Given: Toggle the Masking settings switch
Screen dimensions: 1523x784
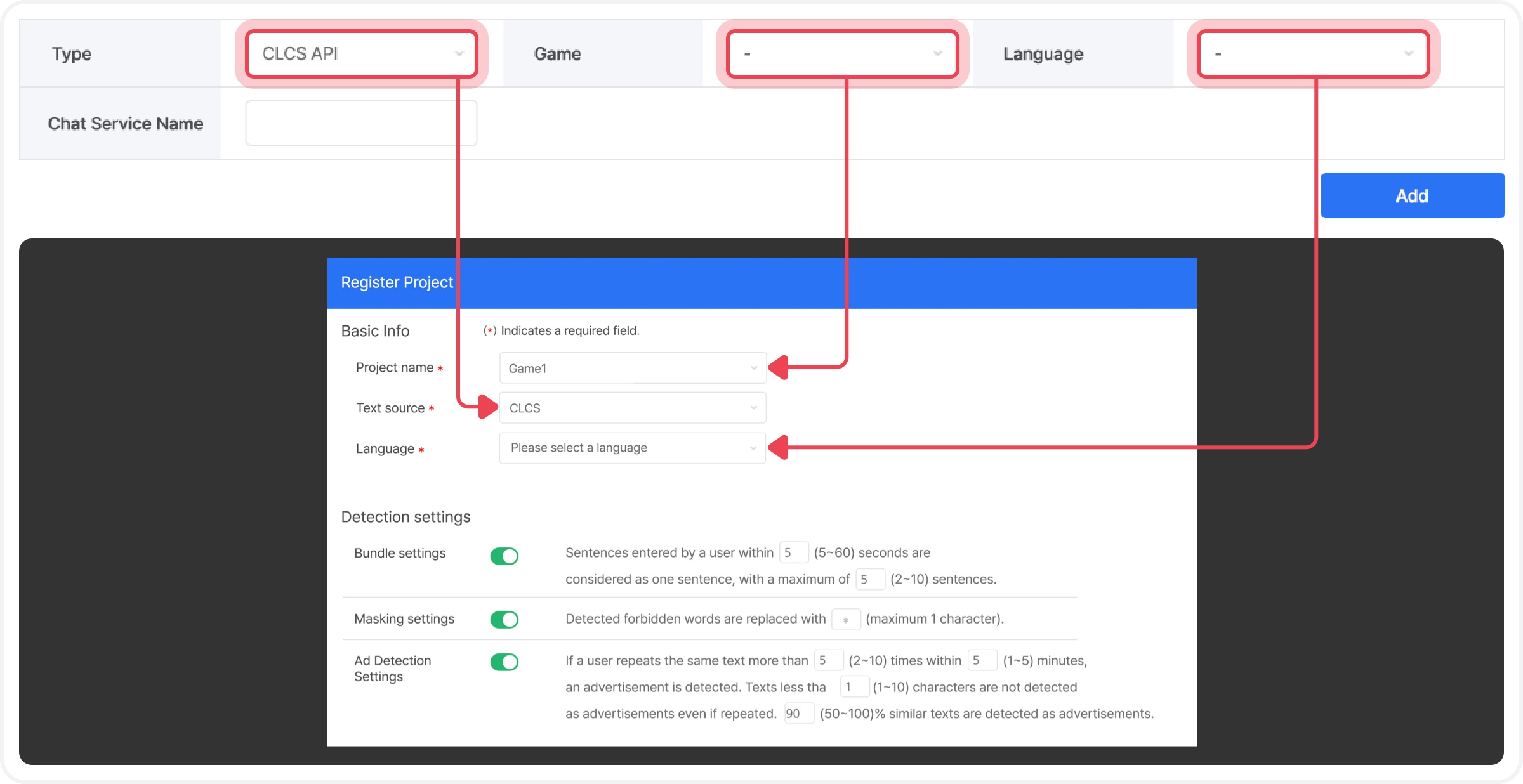Looking at the screenshot, I should [x=504, y=619].
